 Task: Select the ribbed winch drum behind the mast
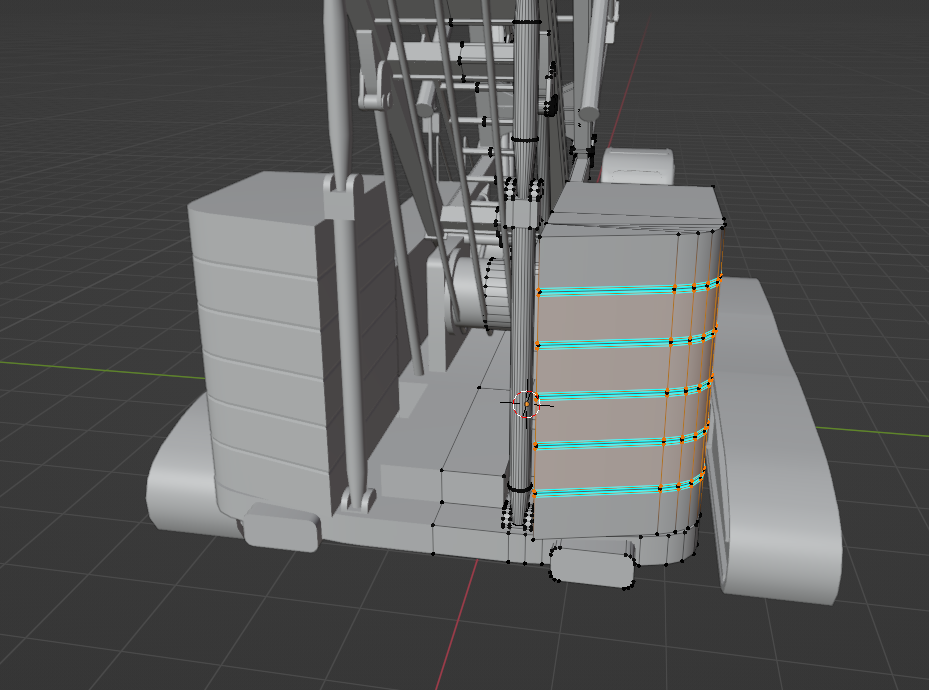coord(496,293)
